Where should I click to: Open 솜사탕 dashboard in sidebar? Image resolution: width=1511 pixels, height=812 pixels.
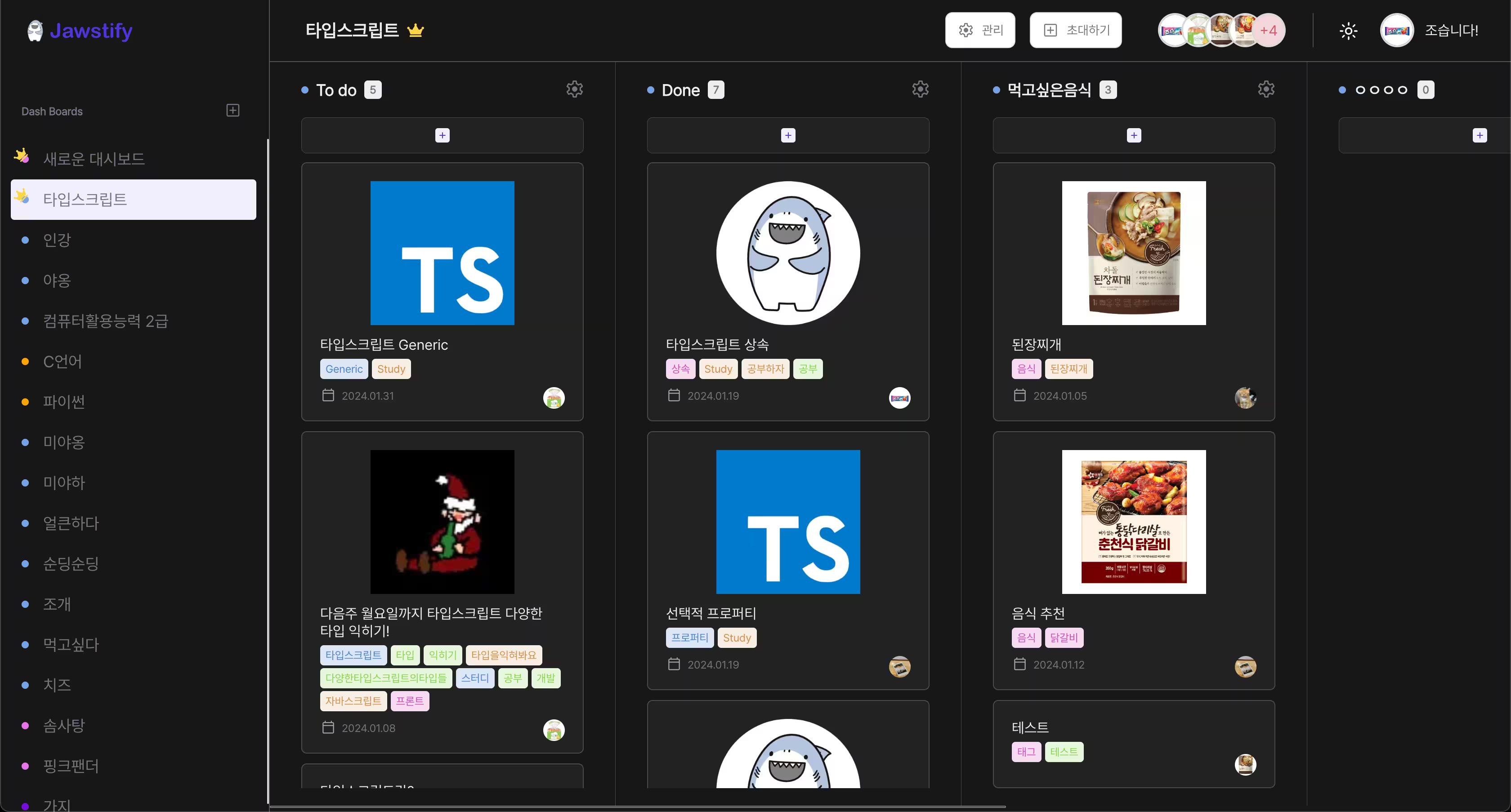133,725
